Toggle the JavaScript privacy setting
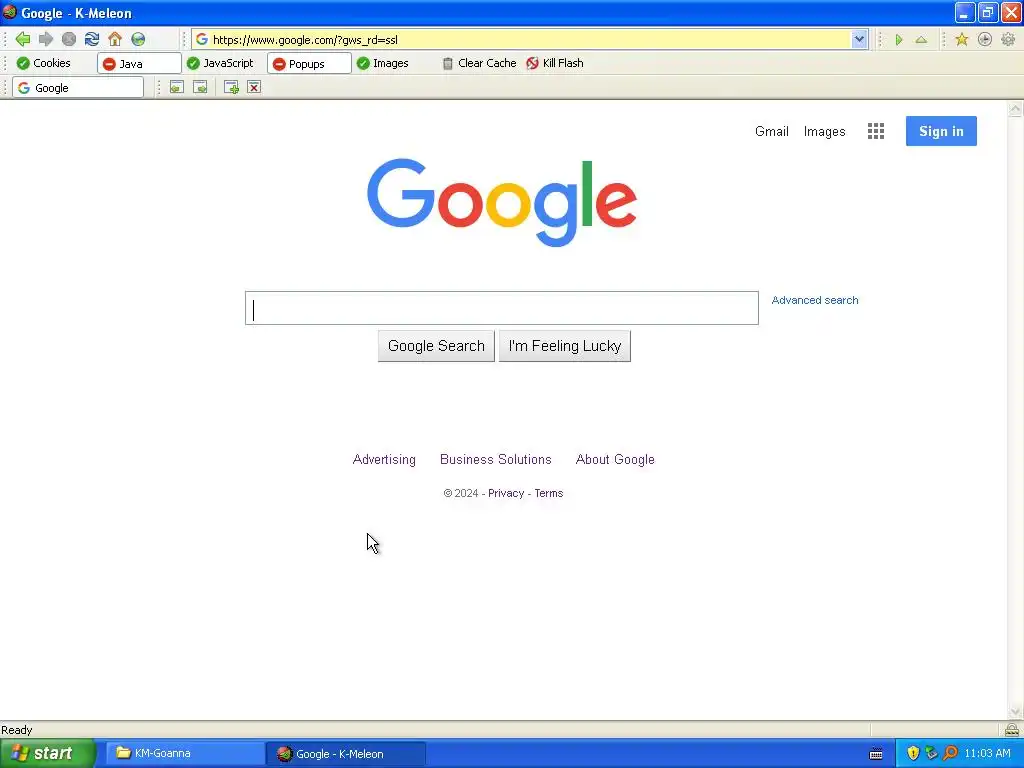The image size is (1024, 768). tap(220, 63)
